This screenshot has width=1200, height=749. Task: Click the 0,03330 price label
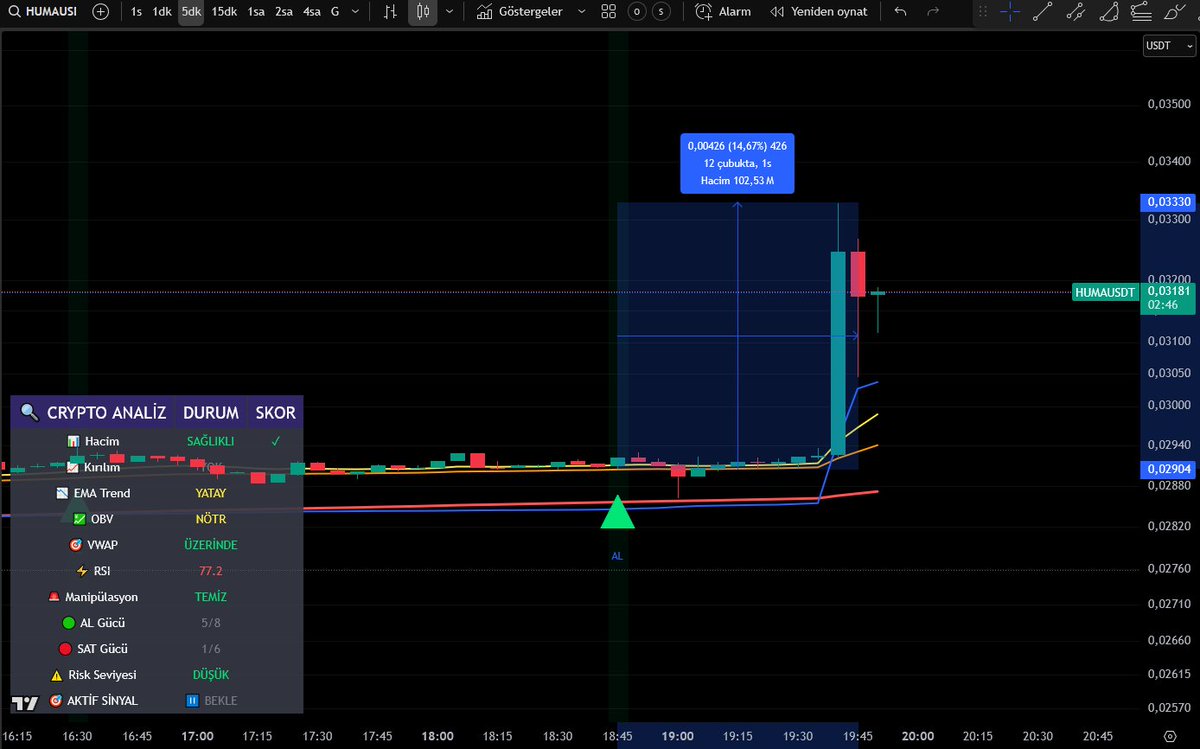(x=1166, y=202)
